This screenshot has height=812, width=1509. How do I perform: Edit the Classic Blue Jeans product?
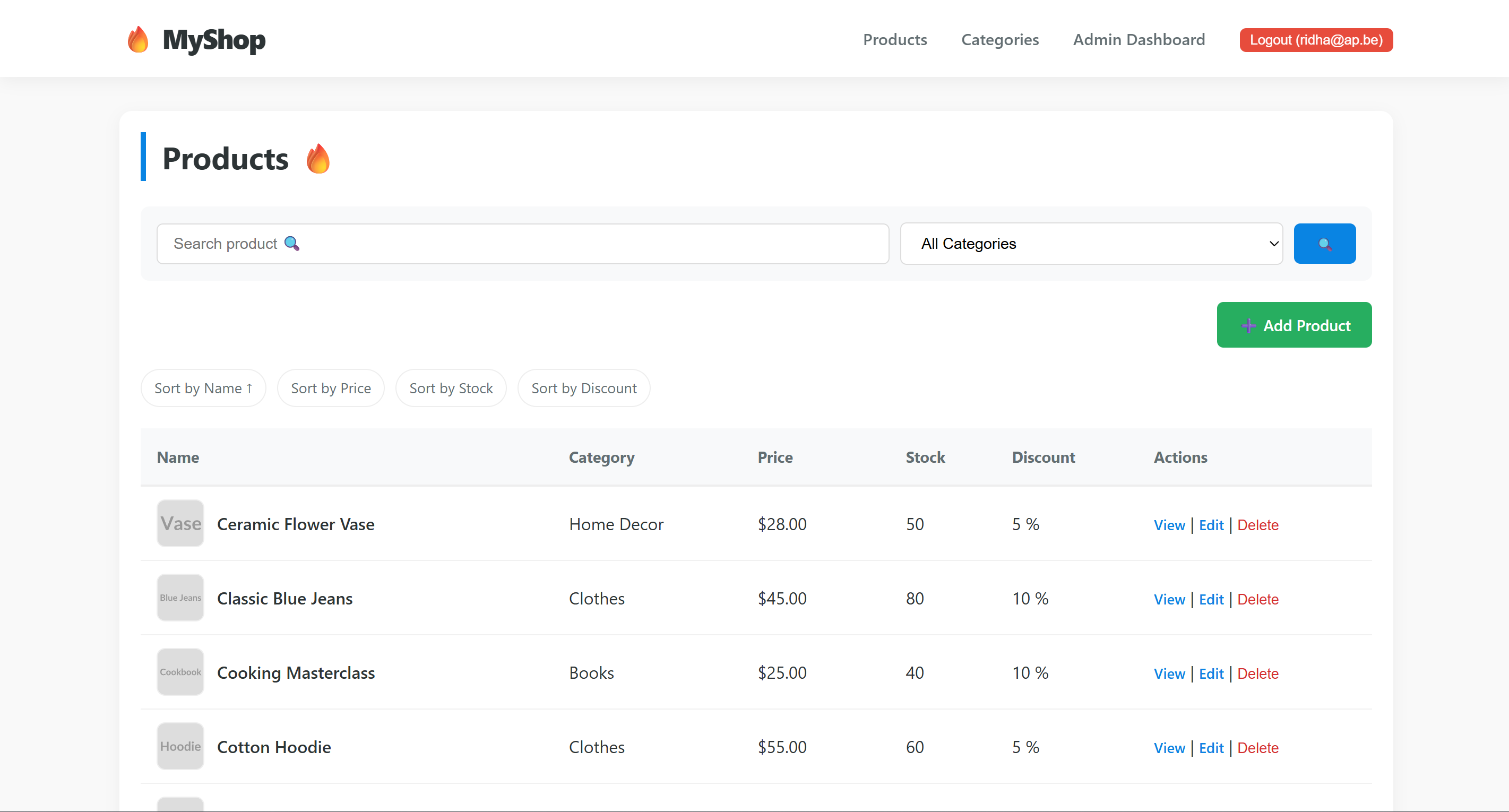pyautogui.click(x=1211, y=599)
